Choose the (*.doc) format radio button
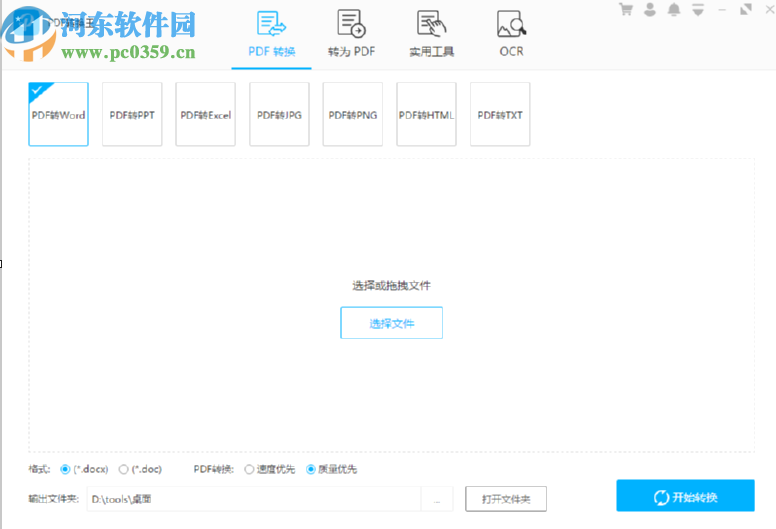The width and height of the screenshot is (776, 529). click(x=124, y=469)
